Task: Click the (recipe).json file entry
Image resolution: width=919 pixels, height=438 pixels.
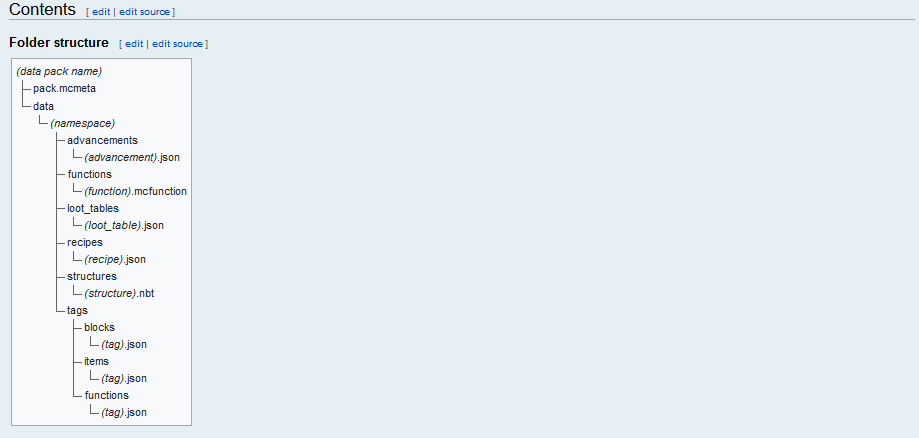Action: tap(115, 259)
